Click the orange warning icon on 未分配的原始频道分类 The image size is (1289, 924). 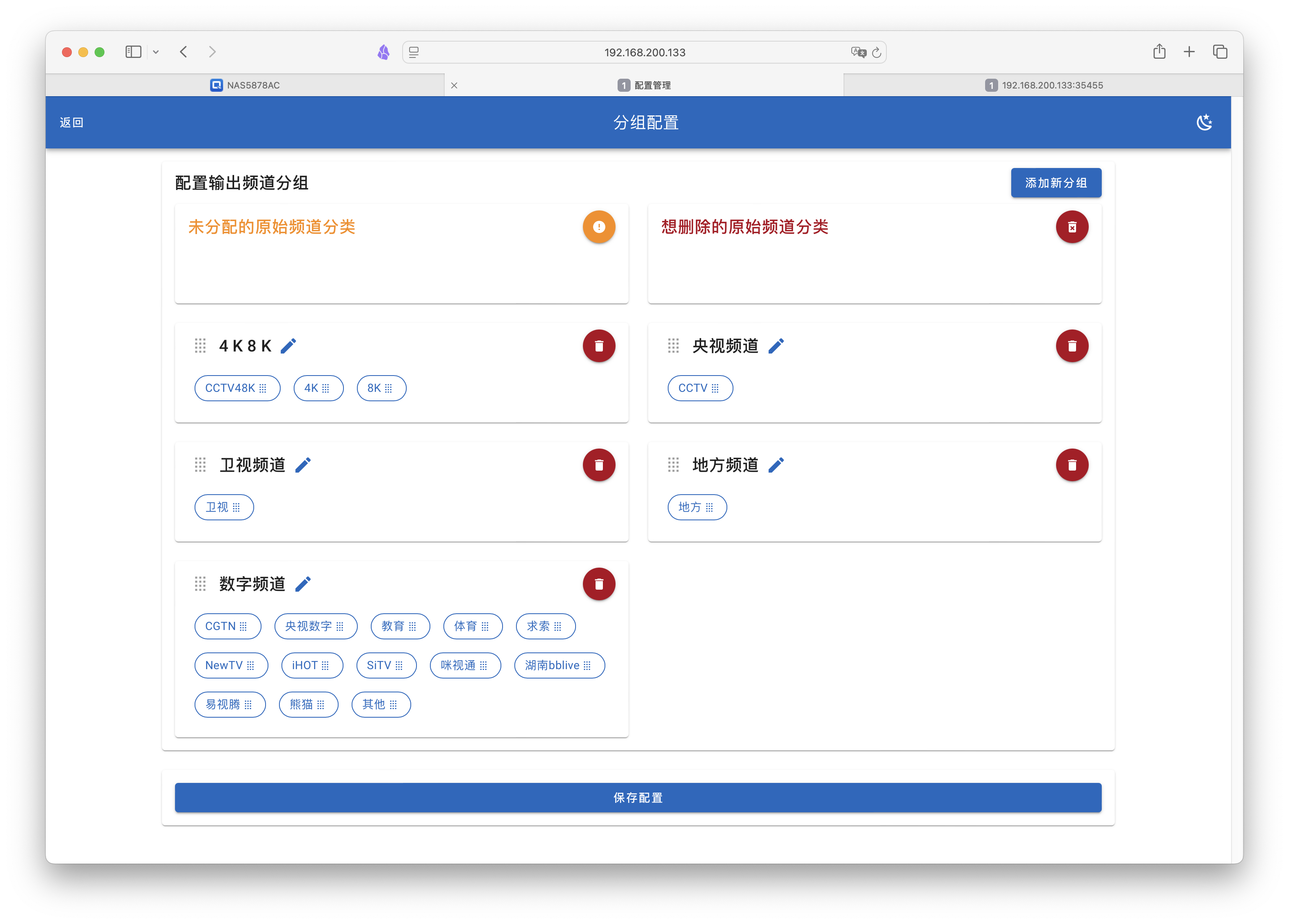pyautogui.click(x=599, y=227)
